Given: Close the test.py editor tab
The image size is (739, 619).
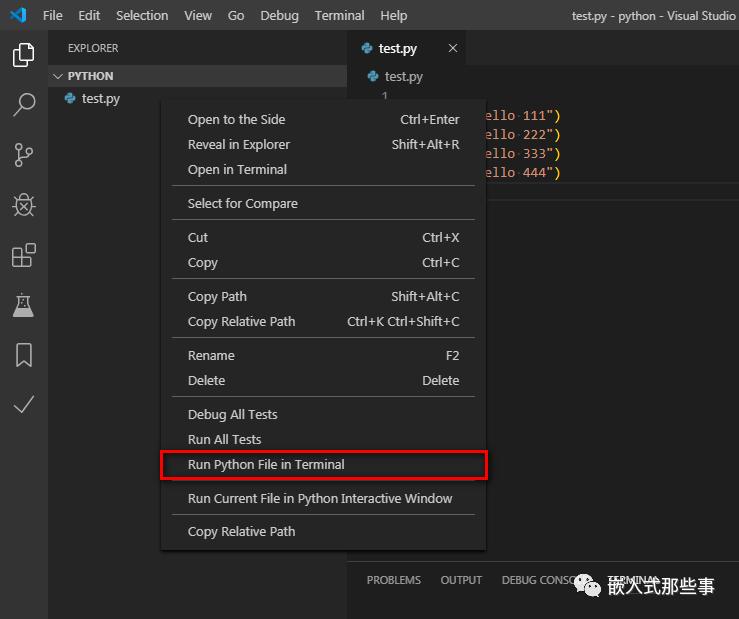Looking at the screenshot, I should [453, 48].
